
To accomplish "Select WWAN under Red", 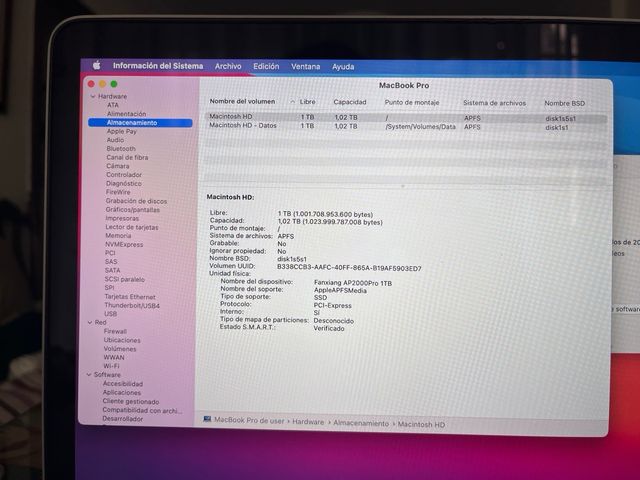I will coord(114,358).
